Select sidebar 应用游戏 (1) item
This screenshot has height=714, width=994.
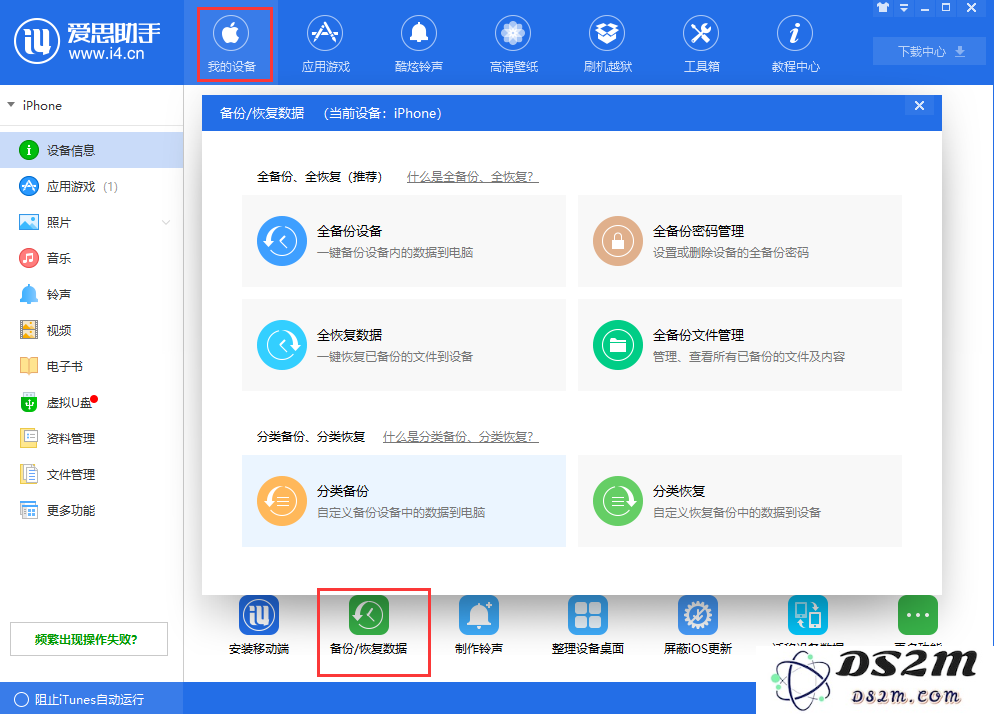click(91, 186)
